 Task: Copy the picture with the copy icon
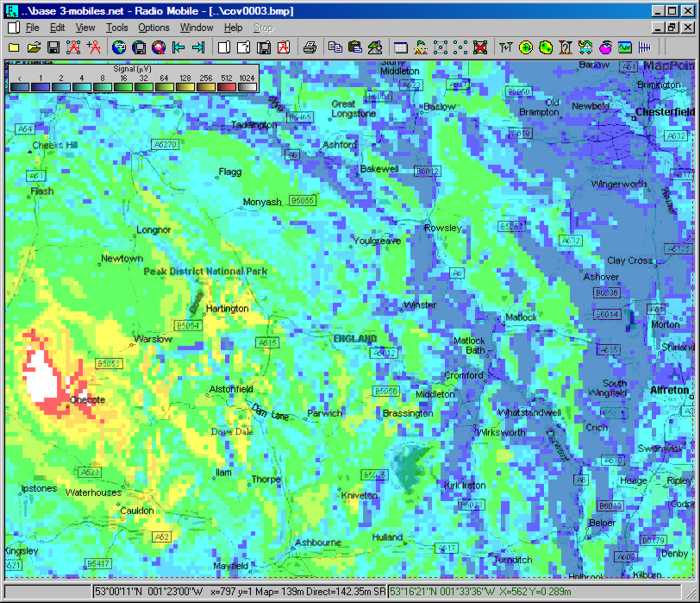click(335, 47)
